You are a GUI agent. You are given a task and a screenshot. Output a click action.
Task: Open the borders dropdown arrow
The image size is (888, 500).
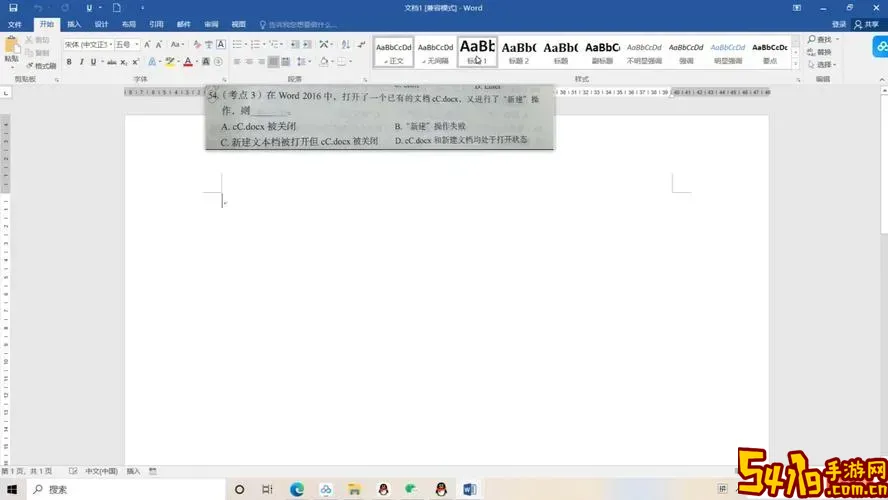(351, 62)
